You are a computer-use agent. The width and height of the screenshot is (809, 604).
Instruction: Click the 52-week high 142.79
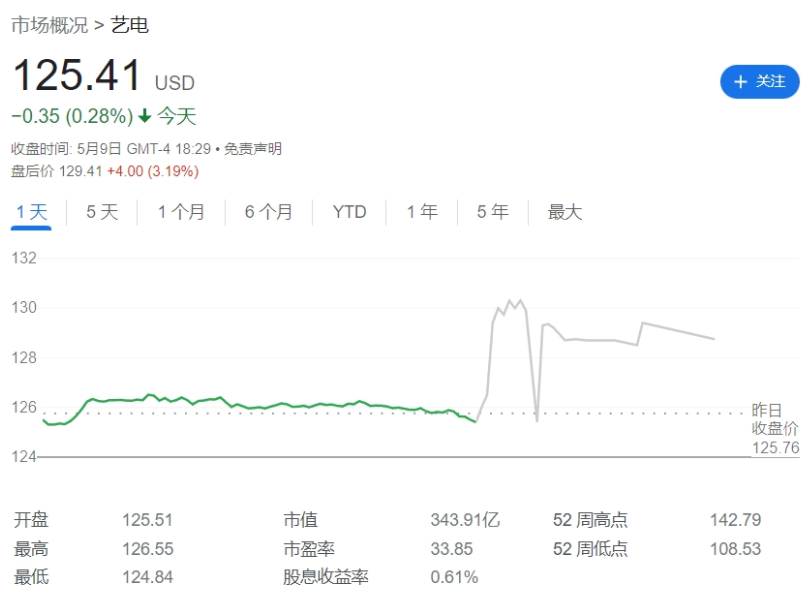pos(735,520)
